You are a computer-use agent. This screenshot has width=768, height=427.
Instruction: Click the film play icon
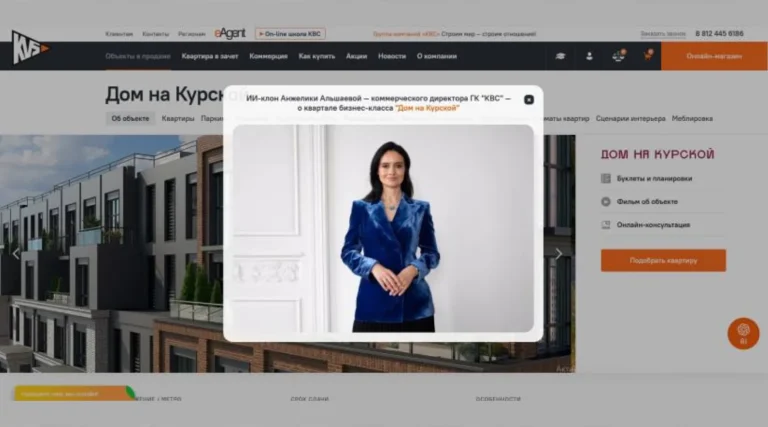click(606, 201)
